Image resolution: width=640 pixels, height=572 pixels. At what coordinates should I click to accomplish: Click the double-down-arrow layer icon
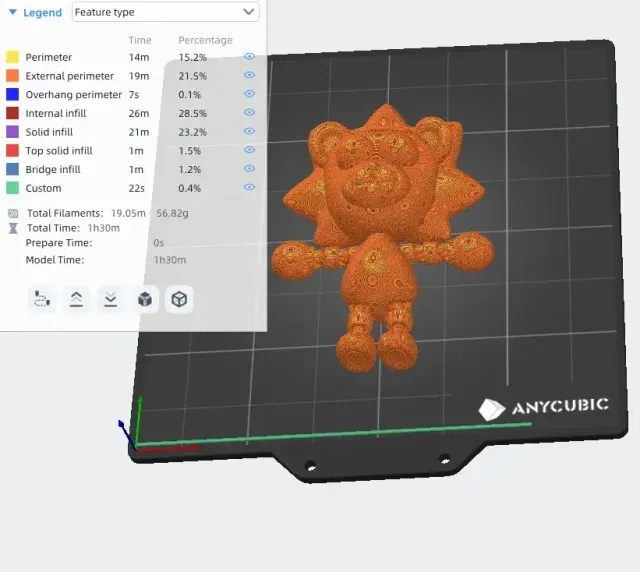click(x=111, y=299)
